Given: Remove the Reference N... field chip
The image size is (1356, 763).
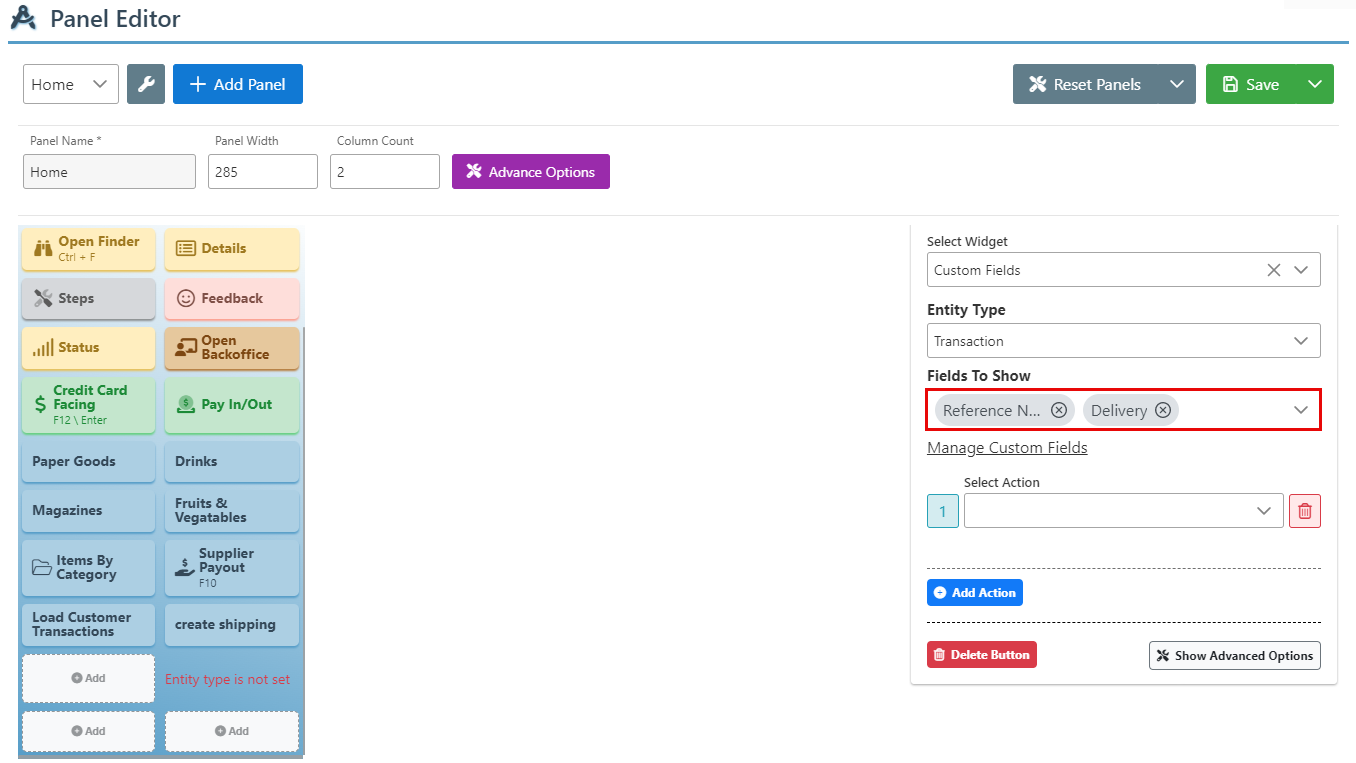Looking at the screenshot, I should 1058,410.
